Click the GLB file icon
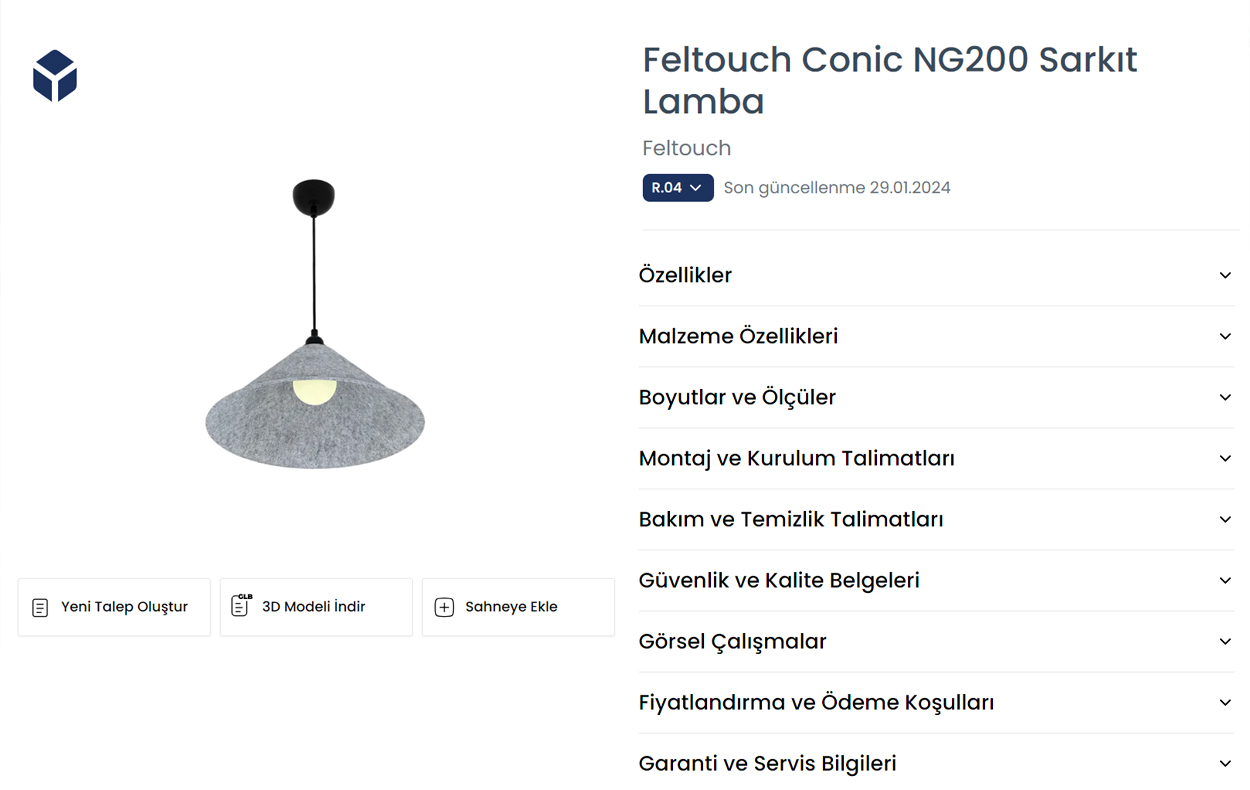 coord(240,606)
